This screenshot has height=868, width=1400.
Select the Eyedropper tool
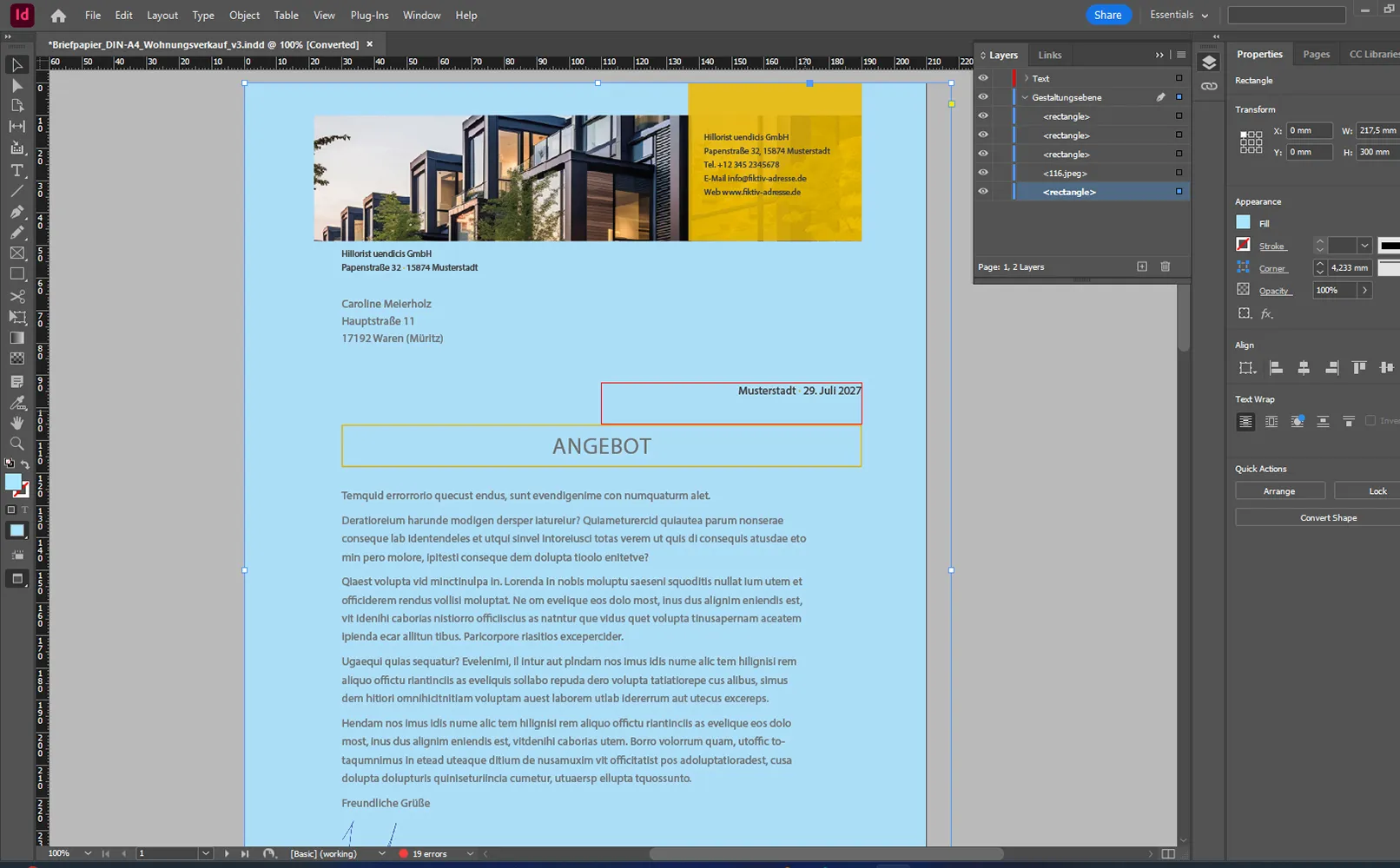pos(17,403)
